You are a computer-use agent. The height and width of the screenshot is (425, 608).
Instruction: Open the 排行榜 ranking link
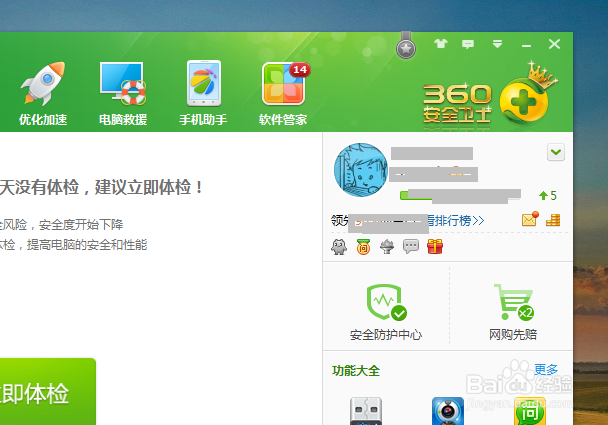455,220
